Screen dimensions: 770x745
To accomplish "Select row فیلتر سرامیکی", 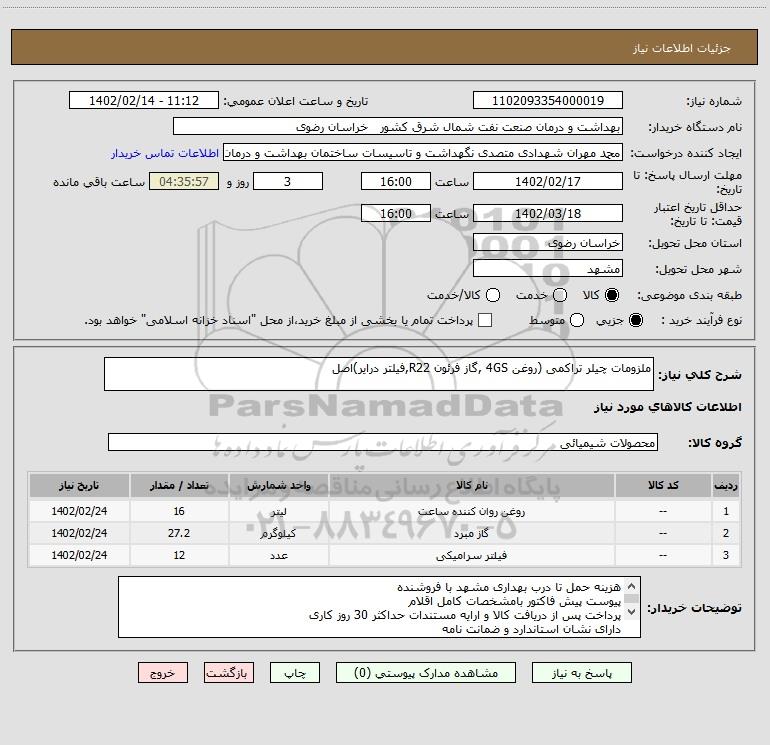I will pos(385,555).
